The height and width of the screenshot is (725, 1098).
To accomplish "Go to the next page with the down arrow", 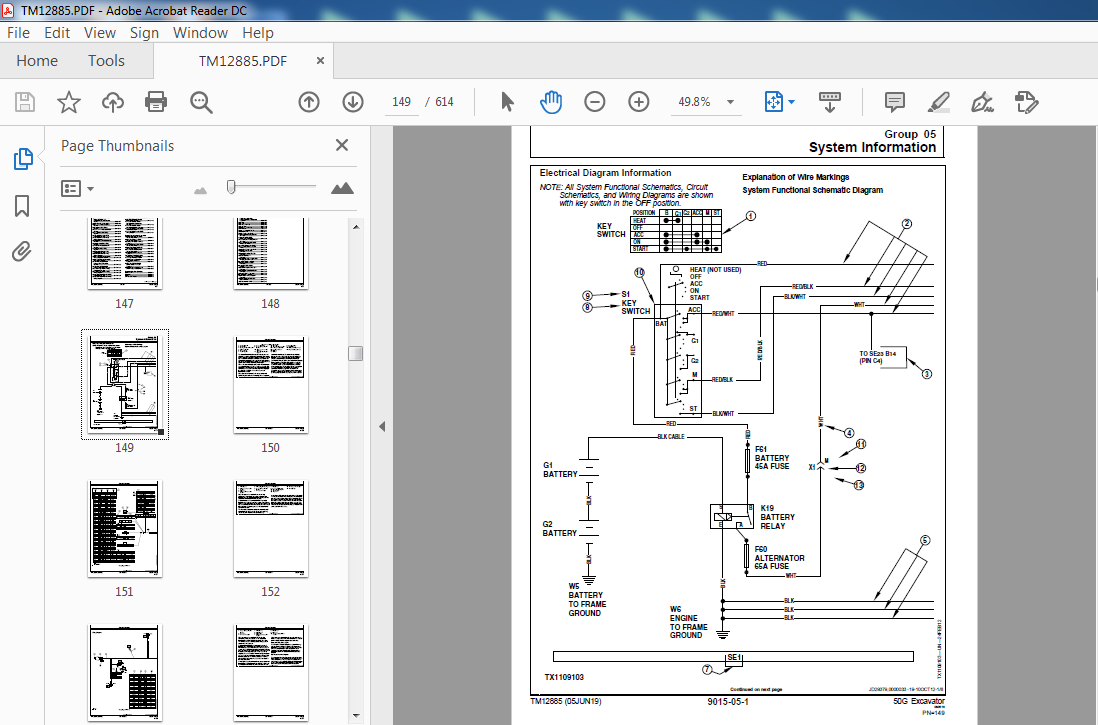I will 353,102.
